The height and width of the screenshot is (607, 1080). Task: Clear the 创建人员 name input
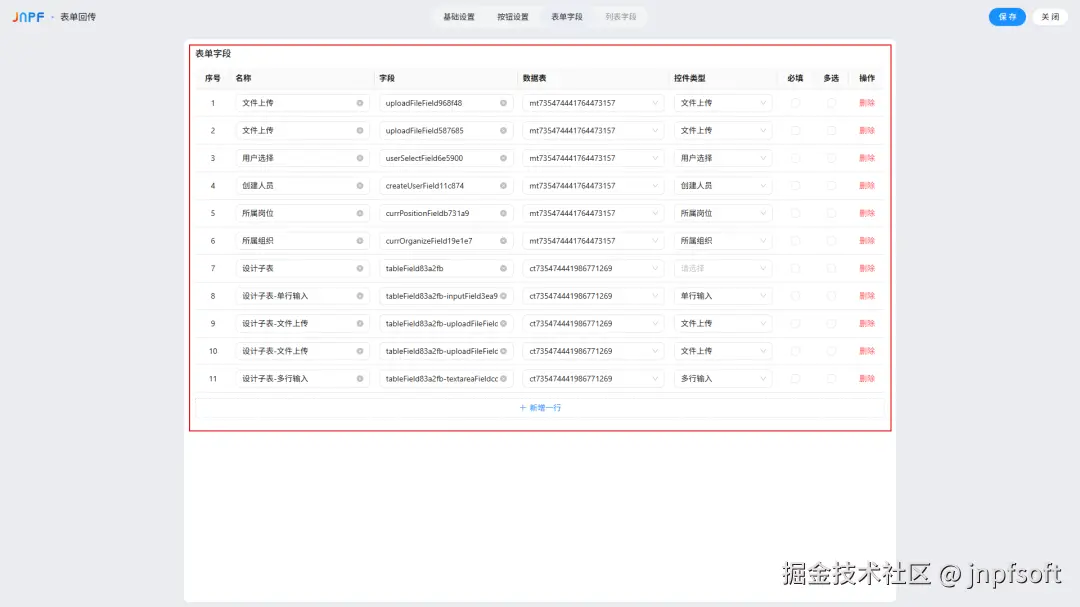[x=360, y=186]
